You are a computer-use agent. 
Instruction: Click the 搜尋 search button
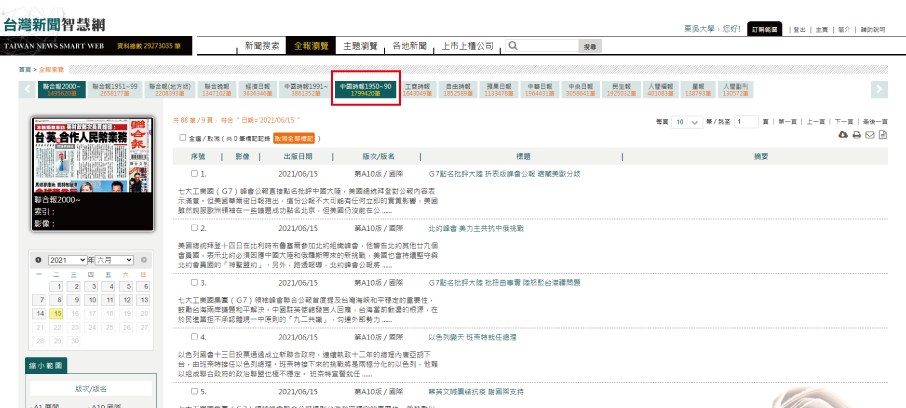click(590, 46)
